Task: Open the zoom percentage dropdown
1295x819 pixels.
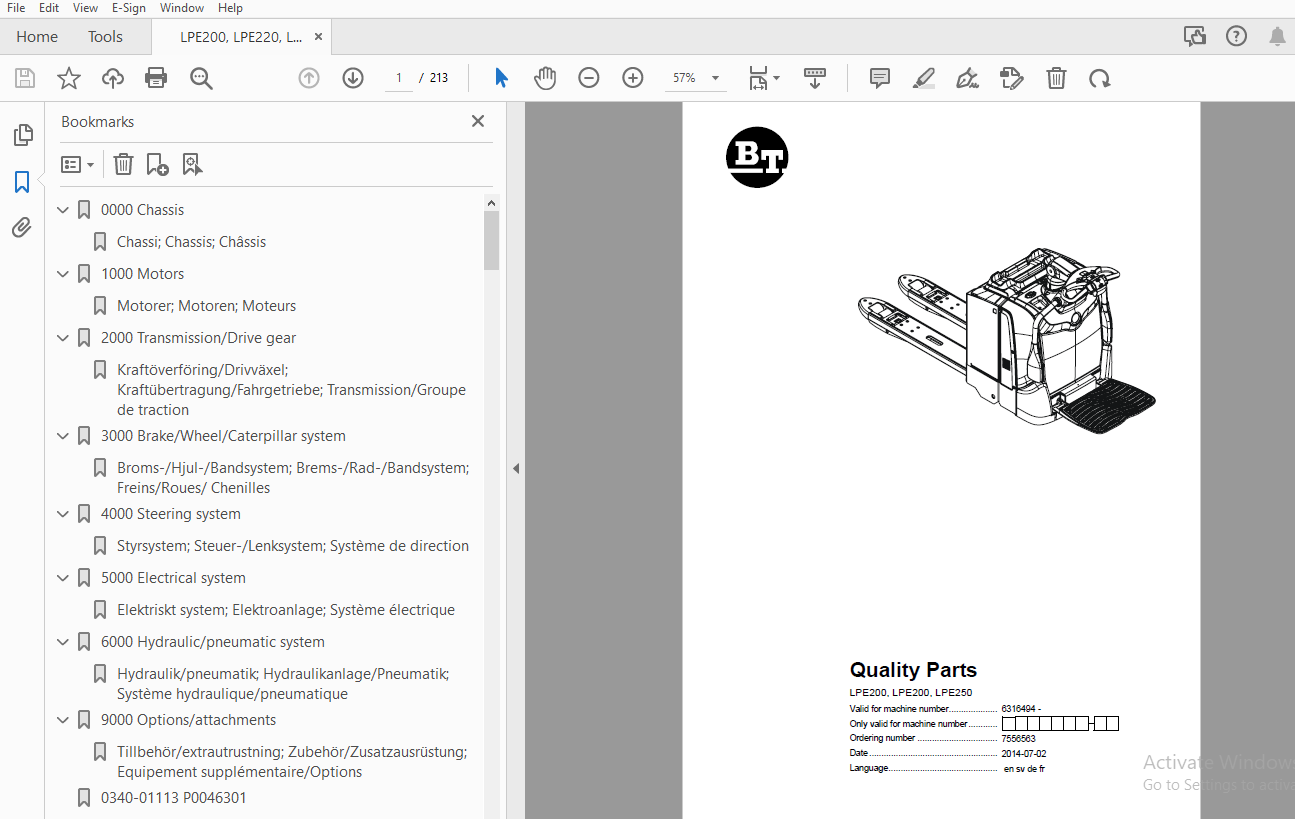Action: 715,78
